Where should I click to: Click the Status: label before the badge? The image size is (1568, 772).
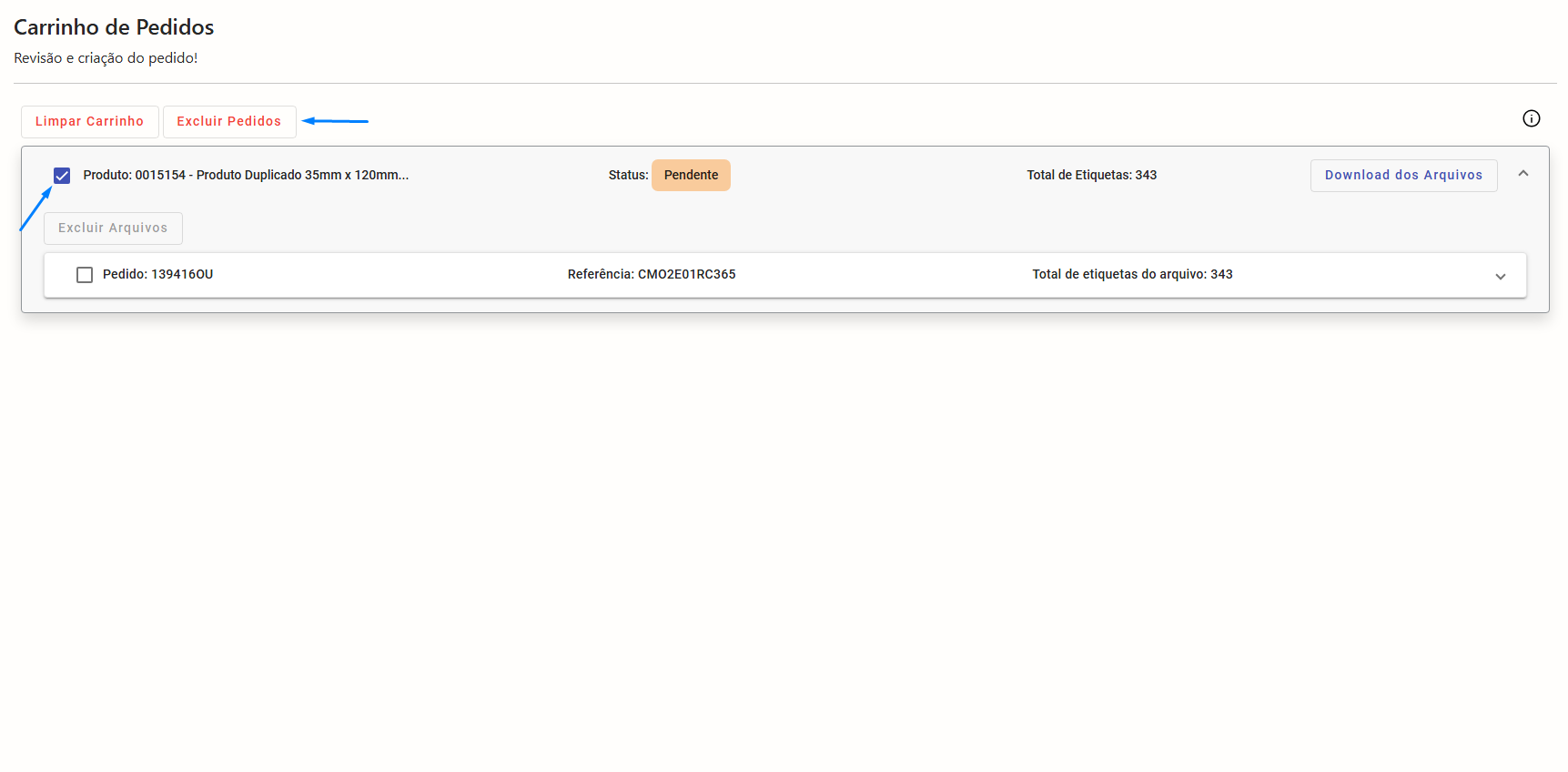[x=628, y=175]
